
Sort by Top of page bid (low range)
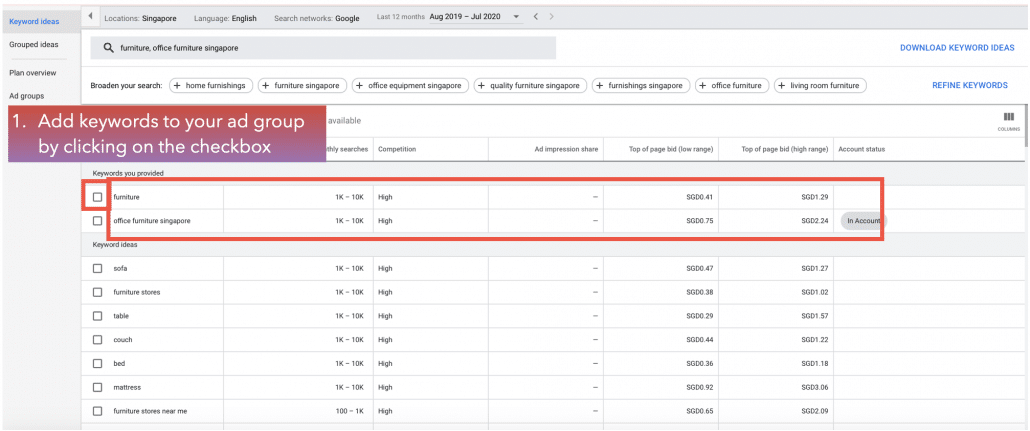point(671,149)
